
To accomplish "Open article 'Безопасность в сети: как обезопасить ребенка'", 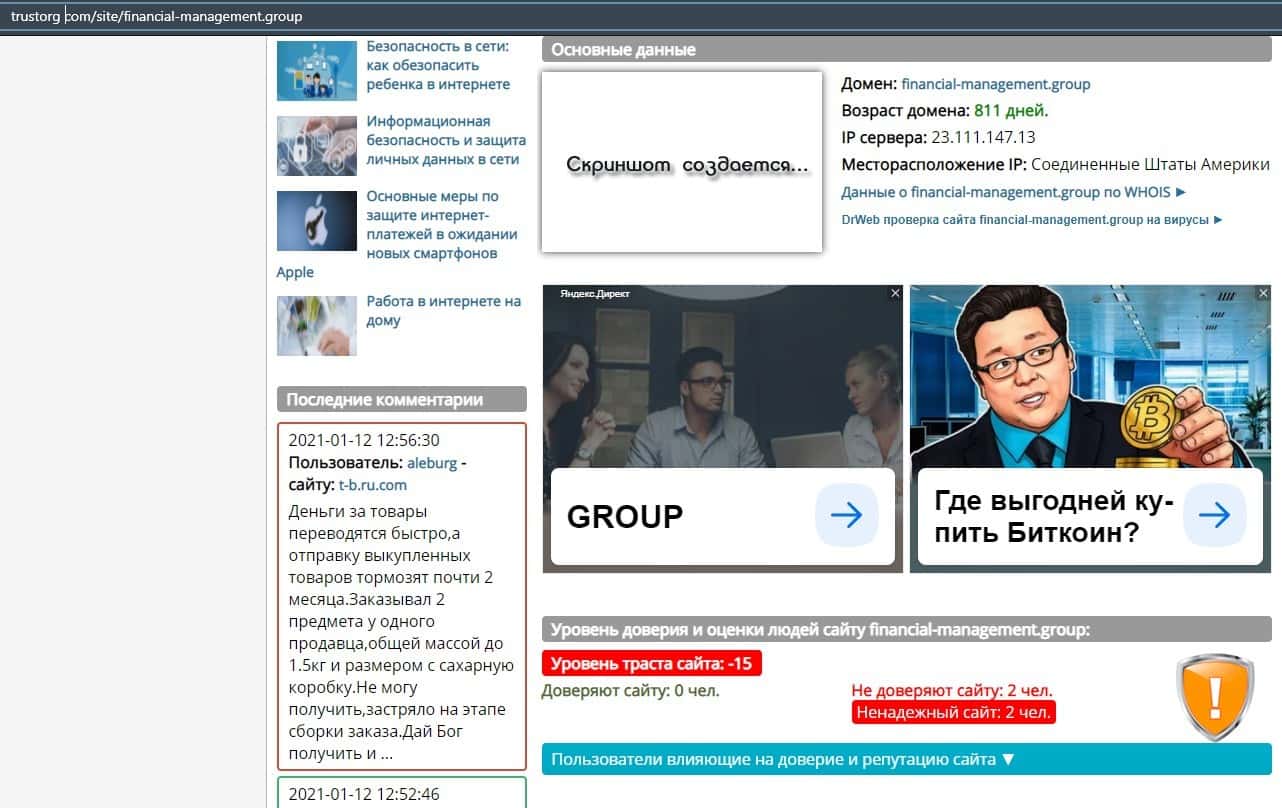I will [x=438, y=65].
